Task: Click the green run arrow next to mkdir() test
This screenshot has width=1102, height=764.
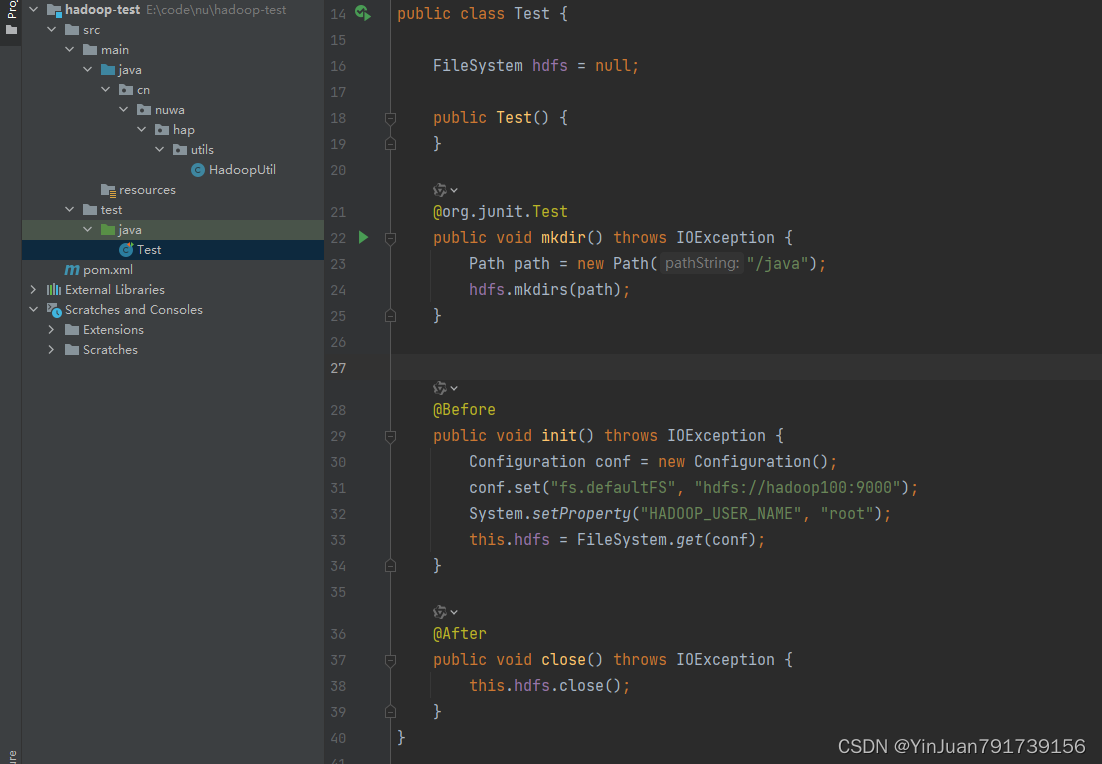Action: 363,237
